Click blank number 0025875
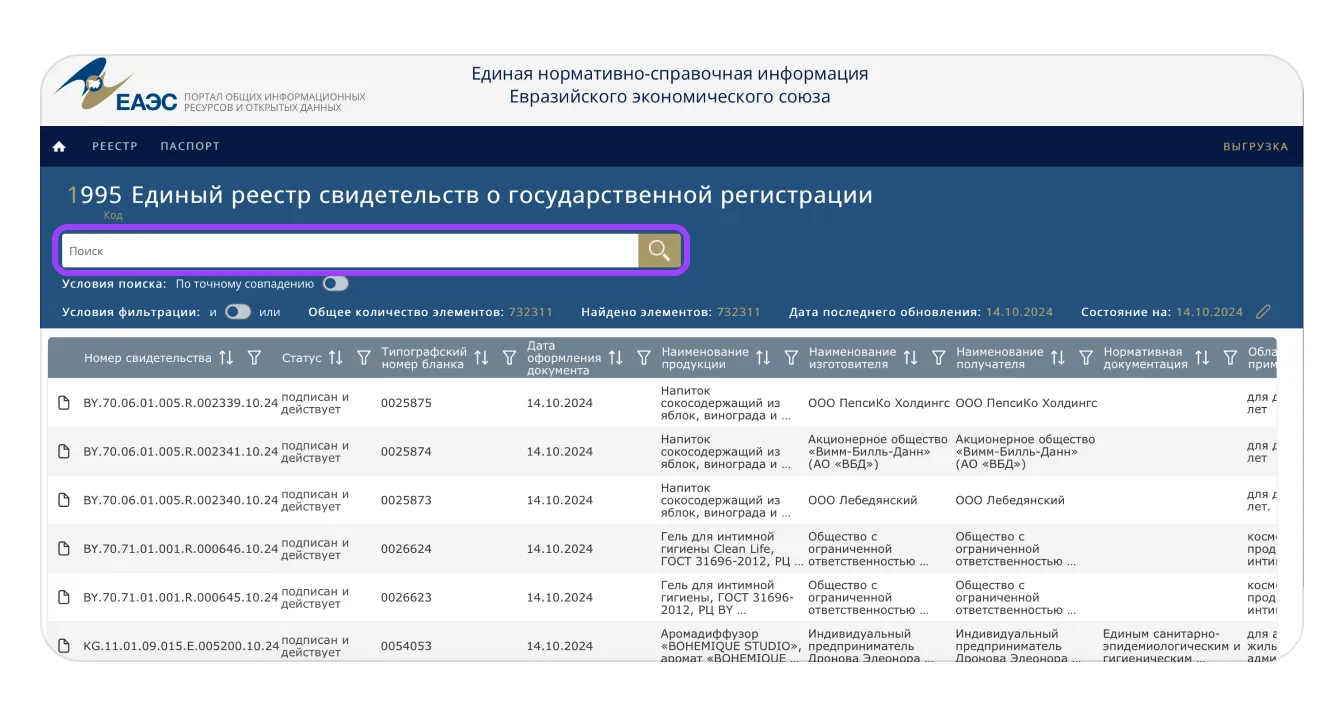This screenshot has height=716, width=1344. coord(406,403)
